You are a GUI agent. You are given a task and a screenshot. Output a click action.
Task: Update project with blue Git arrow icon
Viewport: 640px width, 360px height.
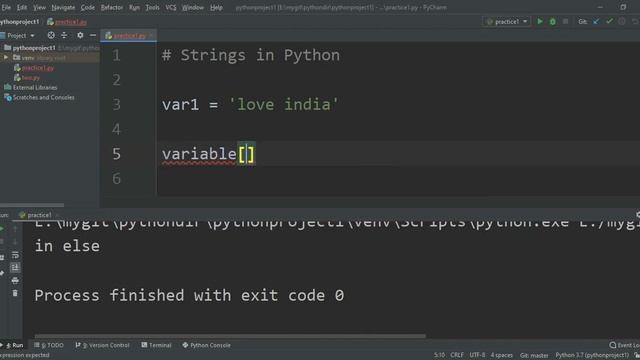(596, 22)
